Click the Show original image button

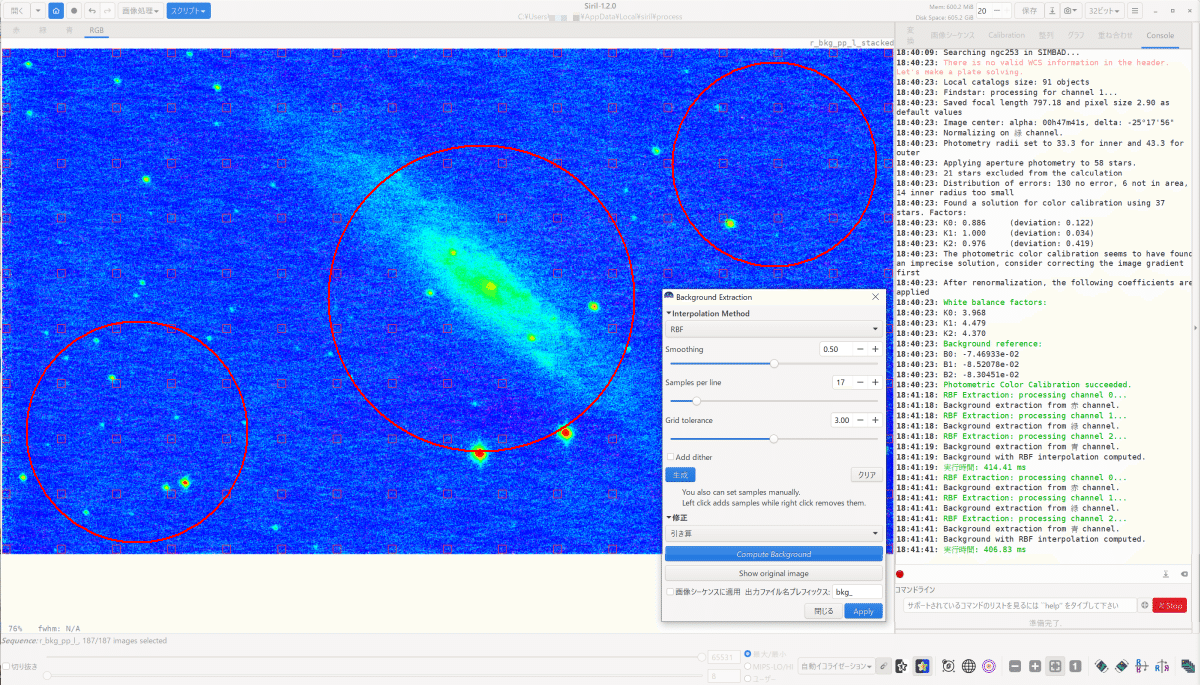tap(774, 573)
